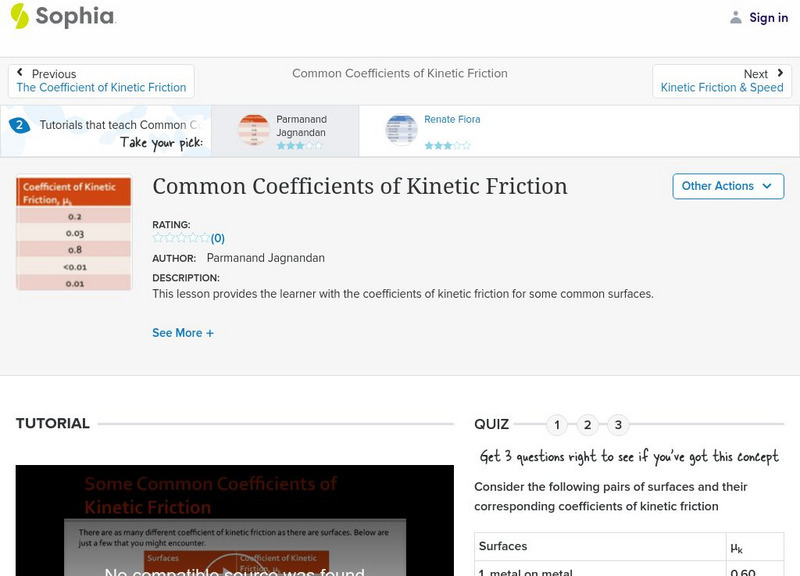Viewport: 800px width, 576px height.
Task: Click the Sophia logo icon
Action: (x=18, y=17)
